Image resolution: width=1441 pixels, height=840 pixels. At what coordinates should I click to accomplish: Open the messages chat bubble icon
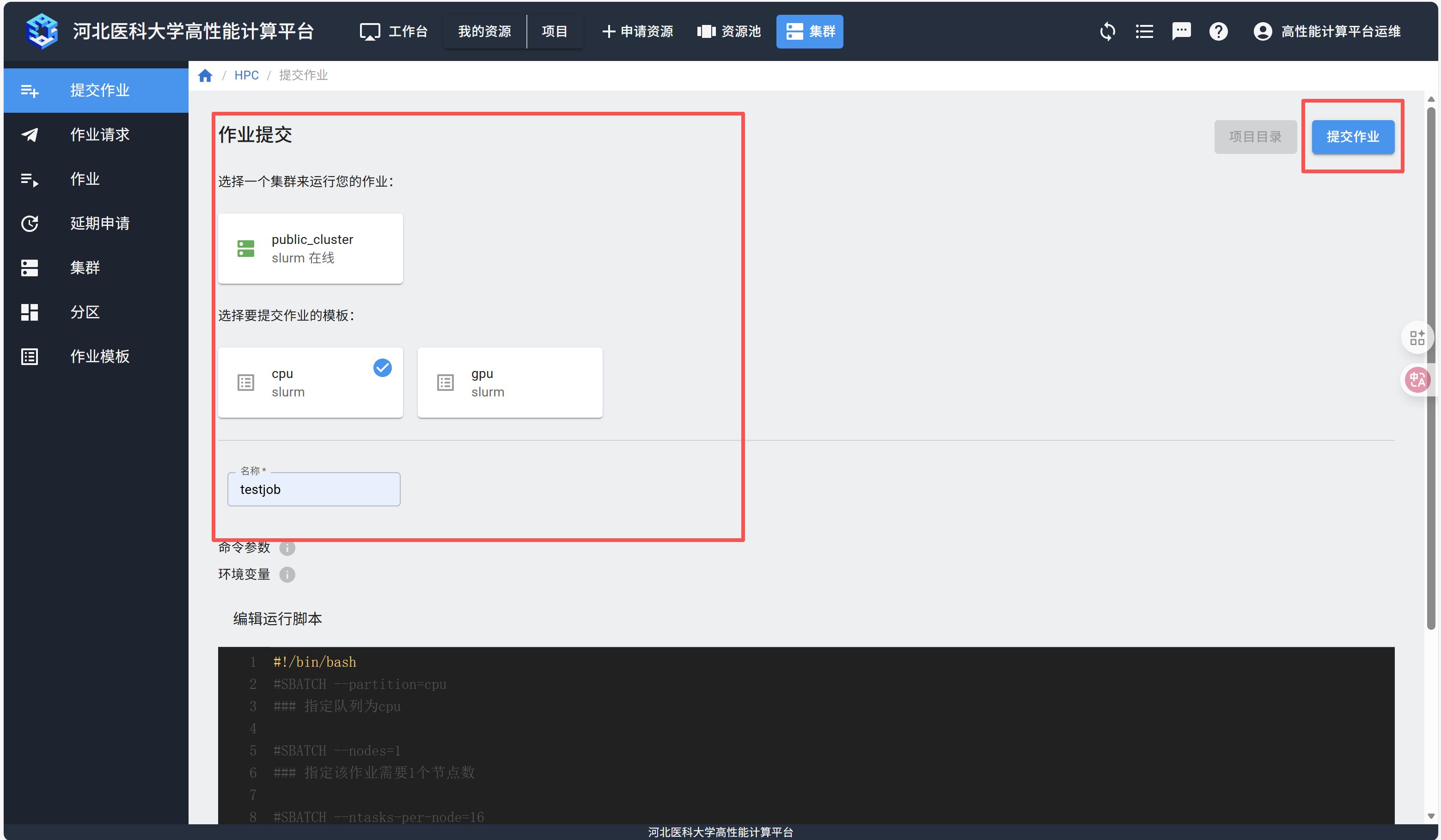pyautogui.click(x=1181, y=31)
